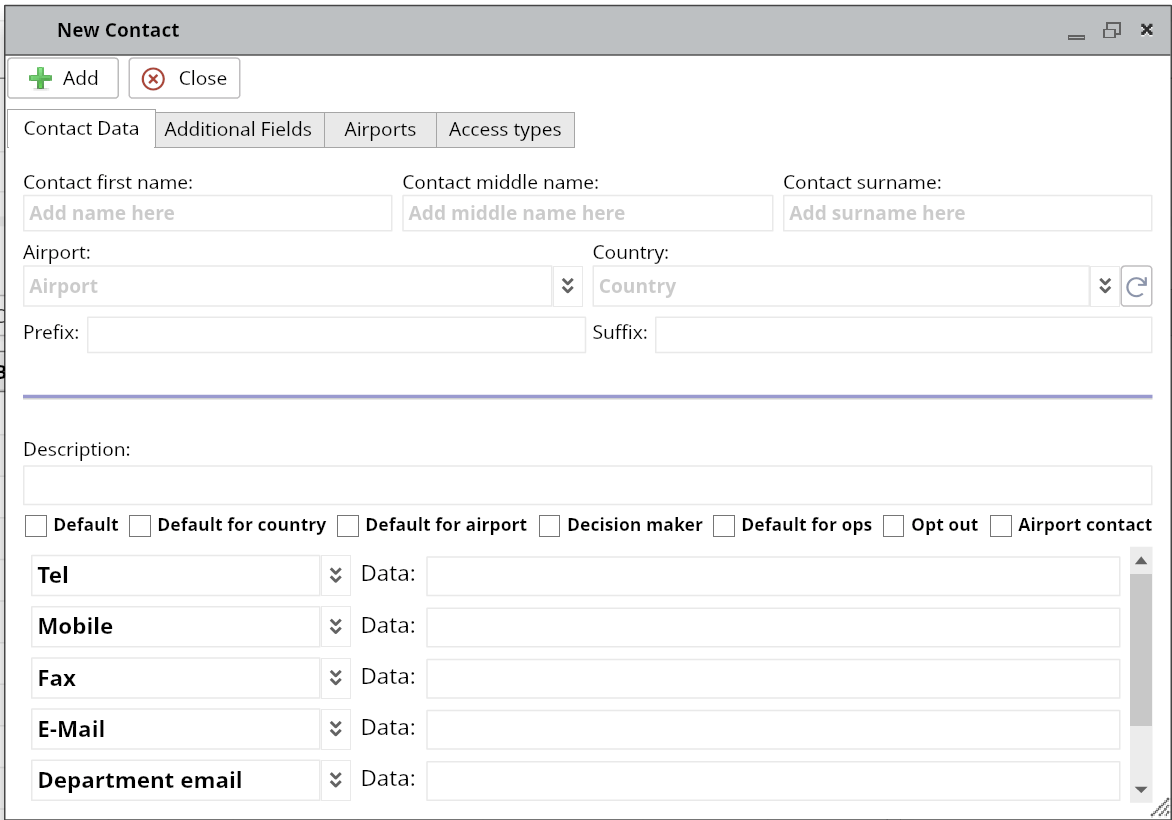This screenshot has width=1172, height=820.
Task: Open the Tel contact type dropdown
Action: (336, 576)
